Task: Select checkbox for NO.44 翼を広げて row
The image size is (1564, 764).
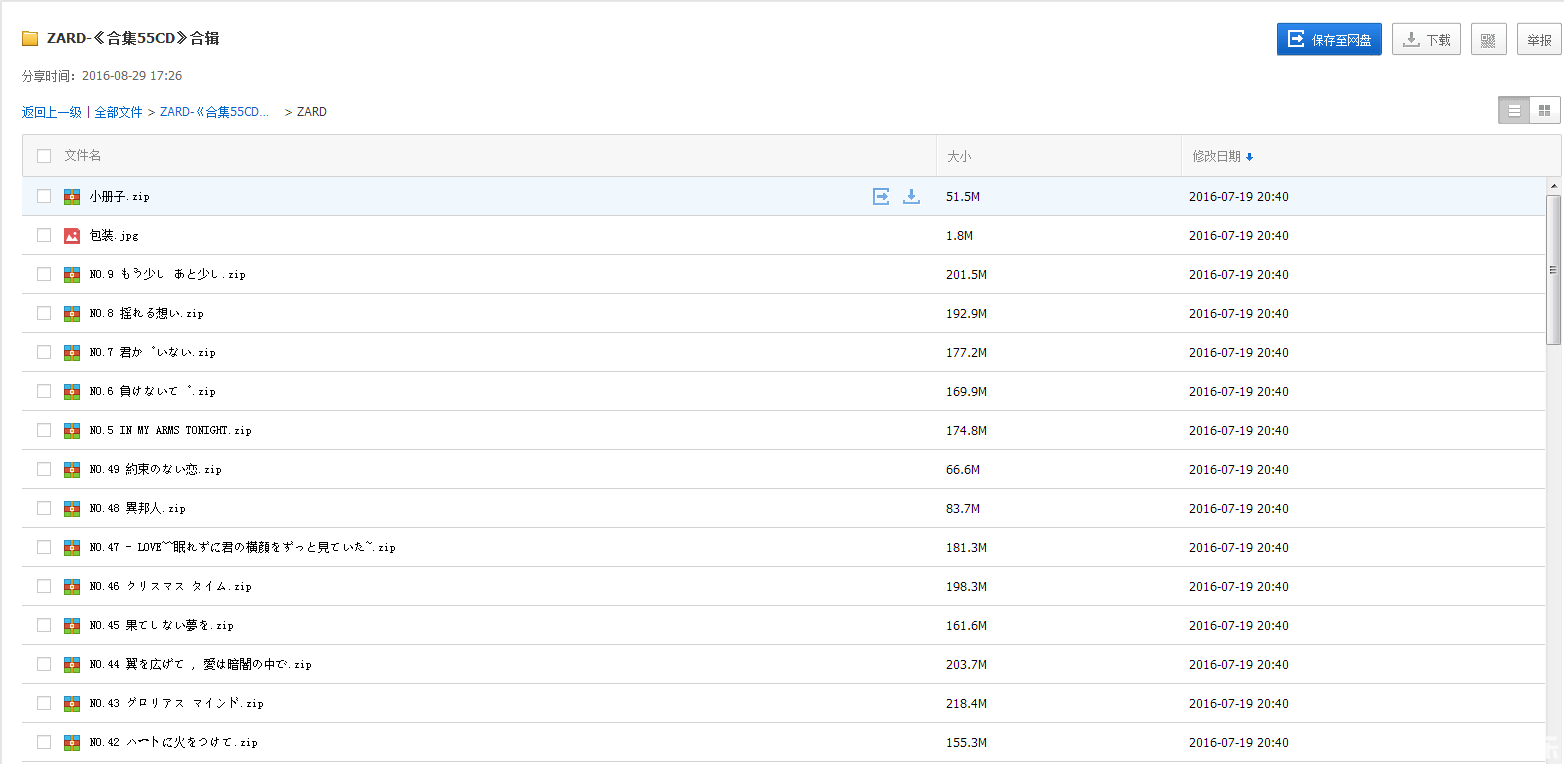Action: (x=44, y=664)
